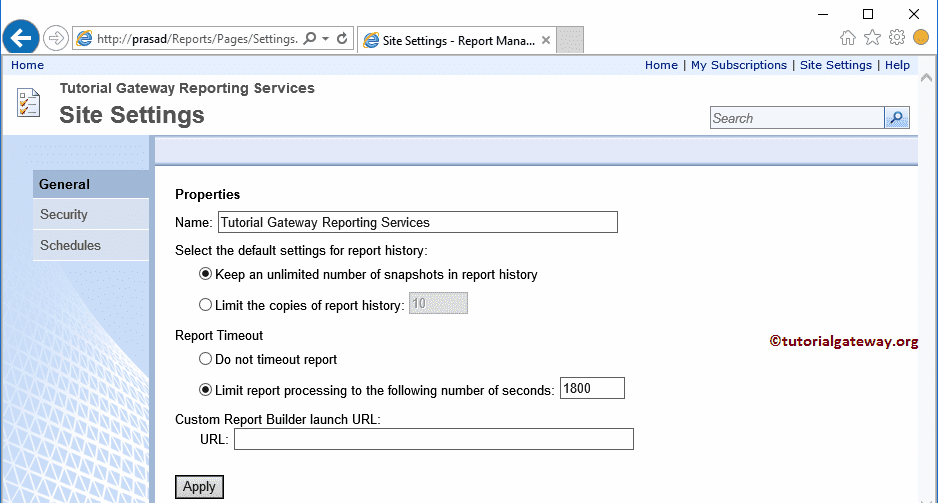Screen dimensions: 938x503
Task: Click the browser Back arrow button
Action: pyautogui.click(x=21, y=38)
